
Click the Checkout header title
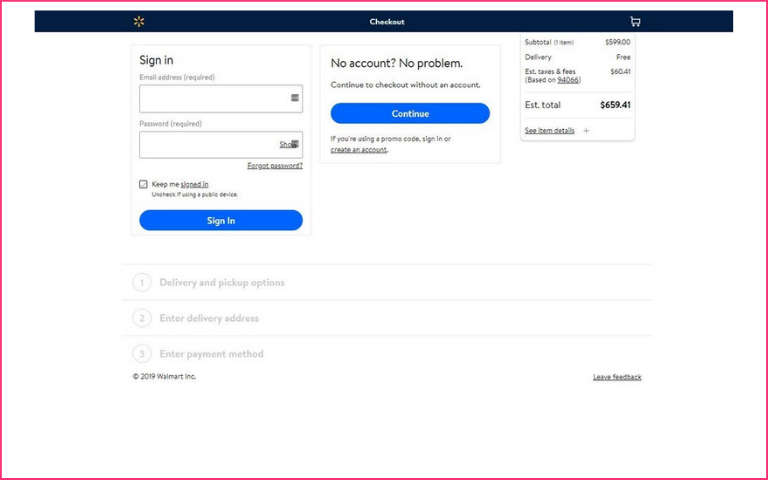click(387, 22)
